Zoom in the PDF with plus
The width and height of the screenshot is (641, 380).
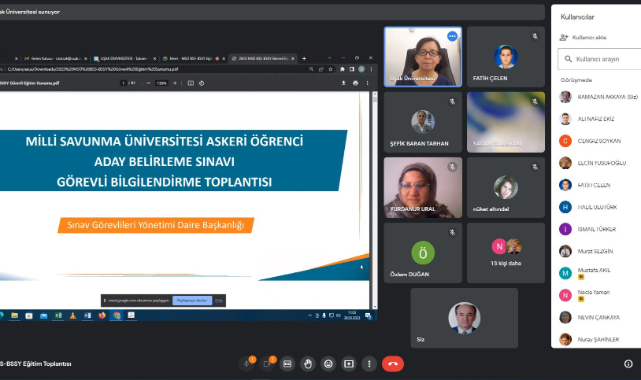coord(175,83)
